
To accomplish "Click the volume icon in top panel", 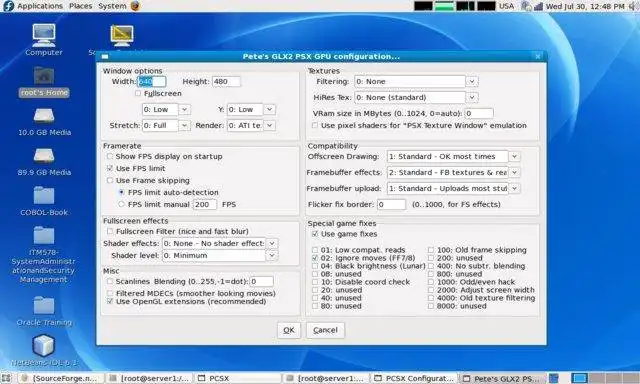I will tap(633, 6).
